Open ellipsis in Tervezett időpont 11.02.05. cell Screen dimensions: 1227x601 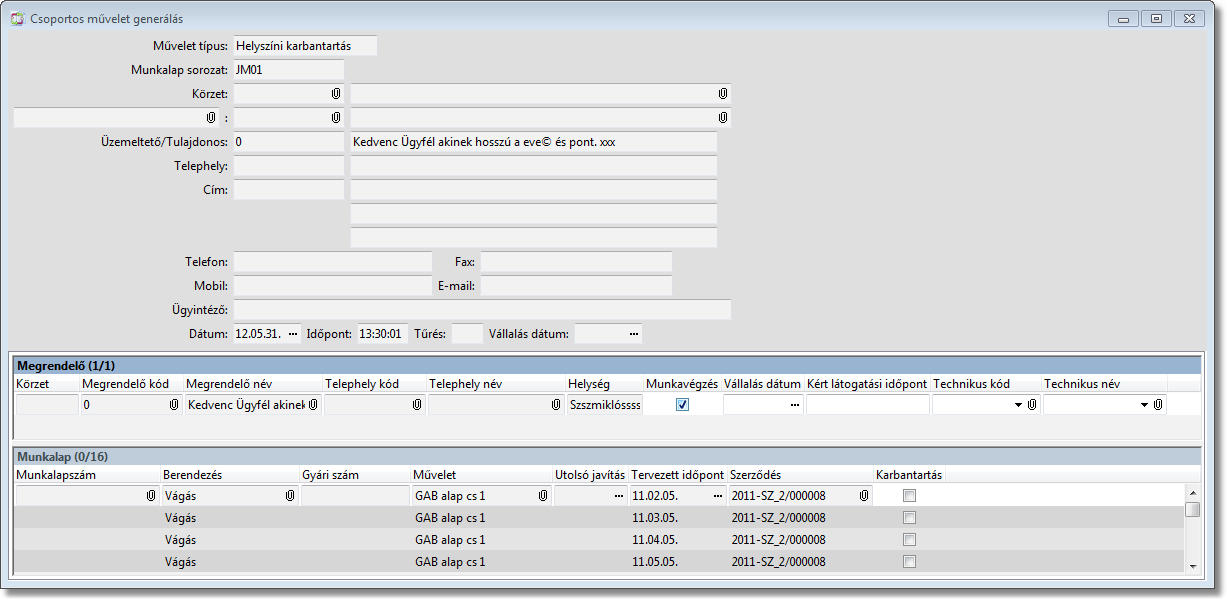tap(718, 495)
